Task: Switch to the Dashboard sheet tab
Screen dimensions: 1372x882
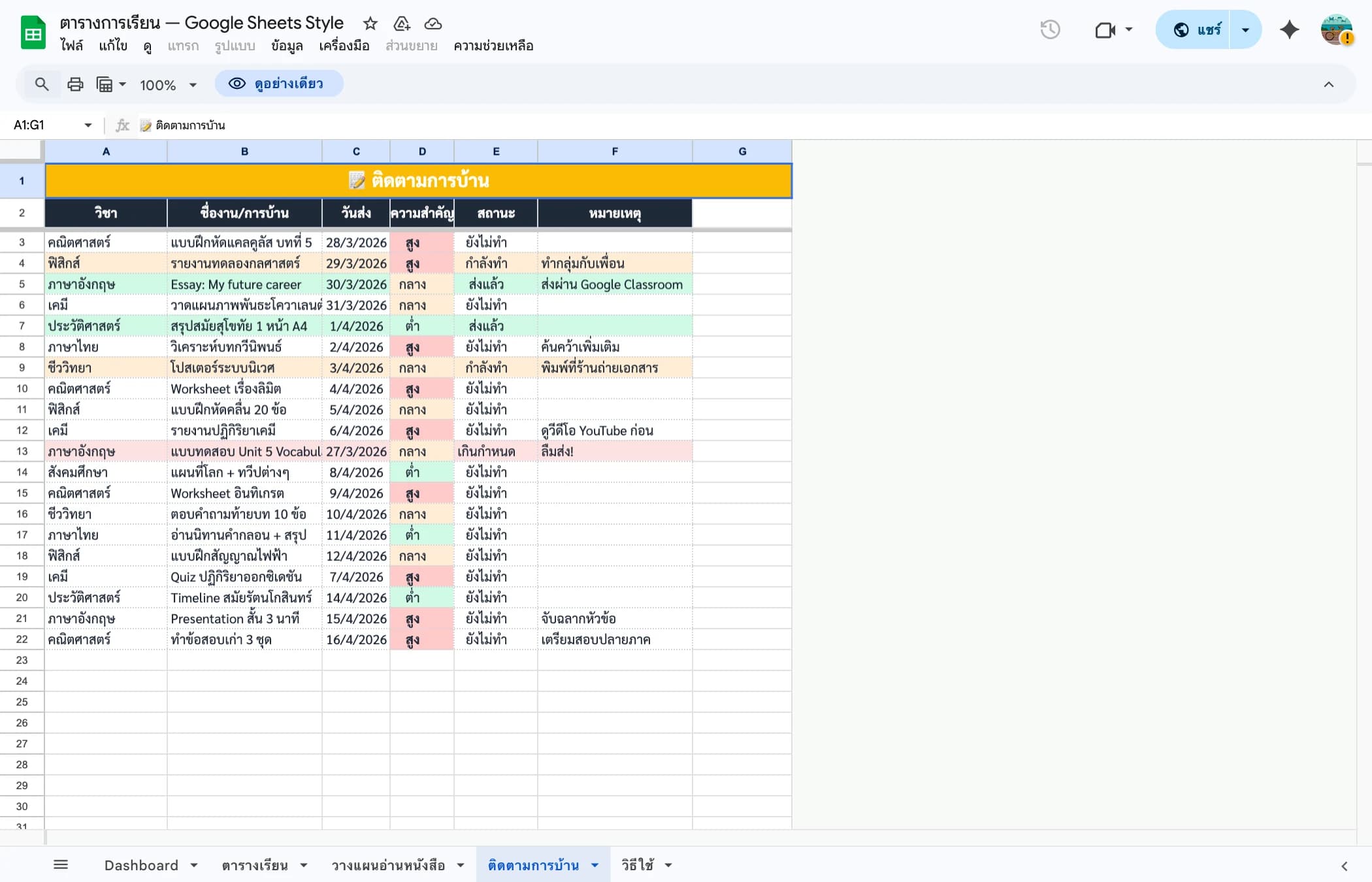Action: [142, 864]
